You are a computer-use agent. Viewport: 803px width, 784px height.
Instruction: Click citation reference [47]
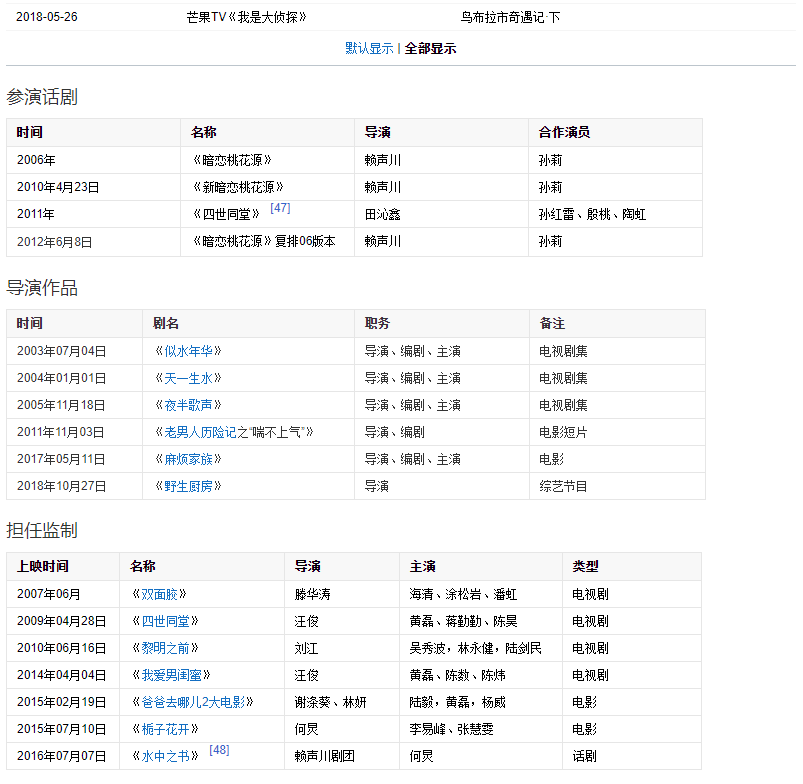tap(280, 208)
